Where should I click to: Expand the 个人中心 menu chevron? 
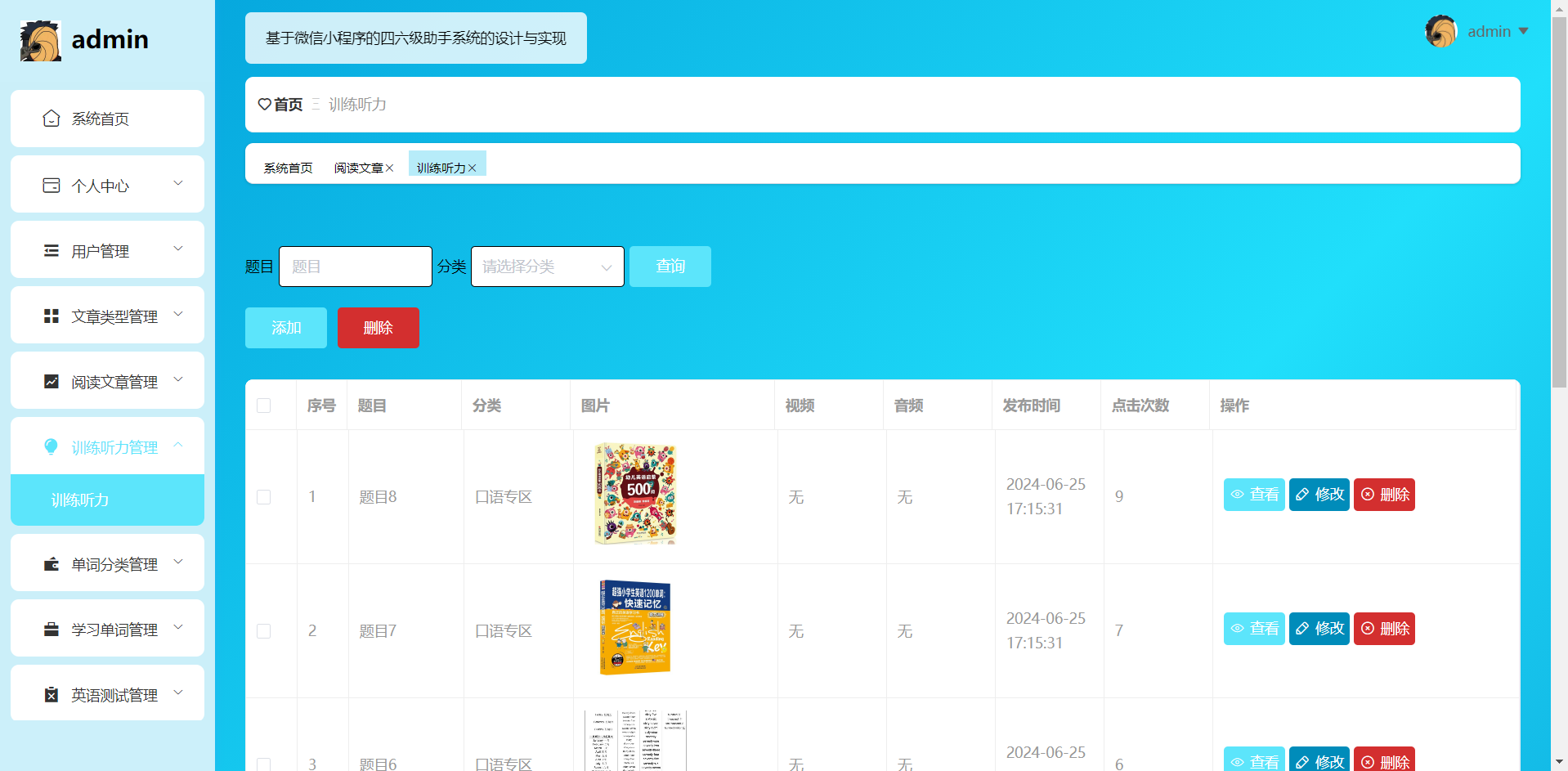pos(178,183)
